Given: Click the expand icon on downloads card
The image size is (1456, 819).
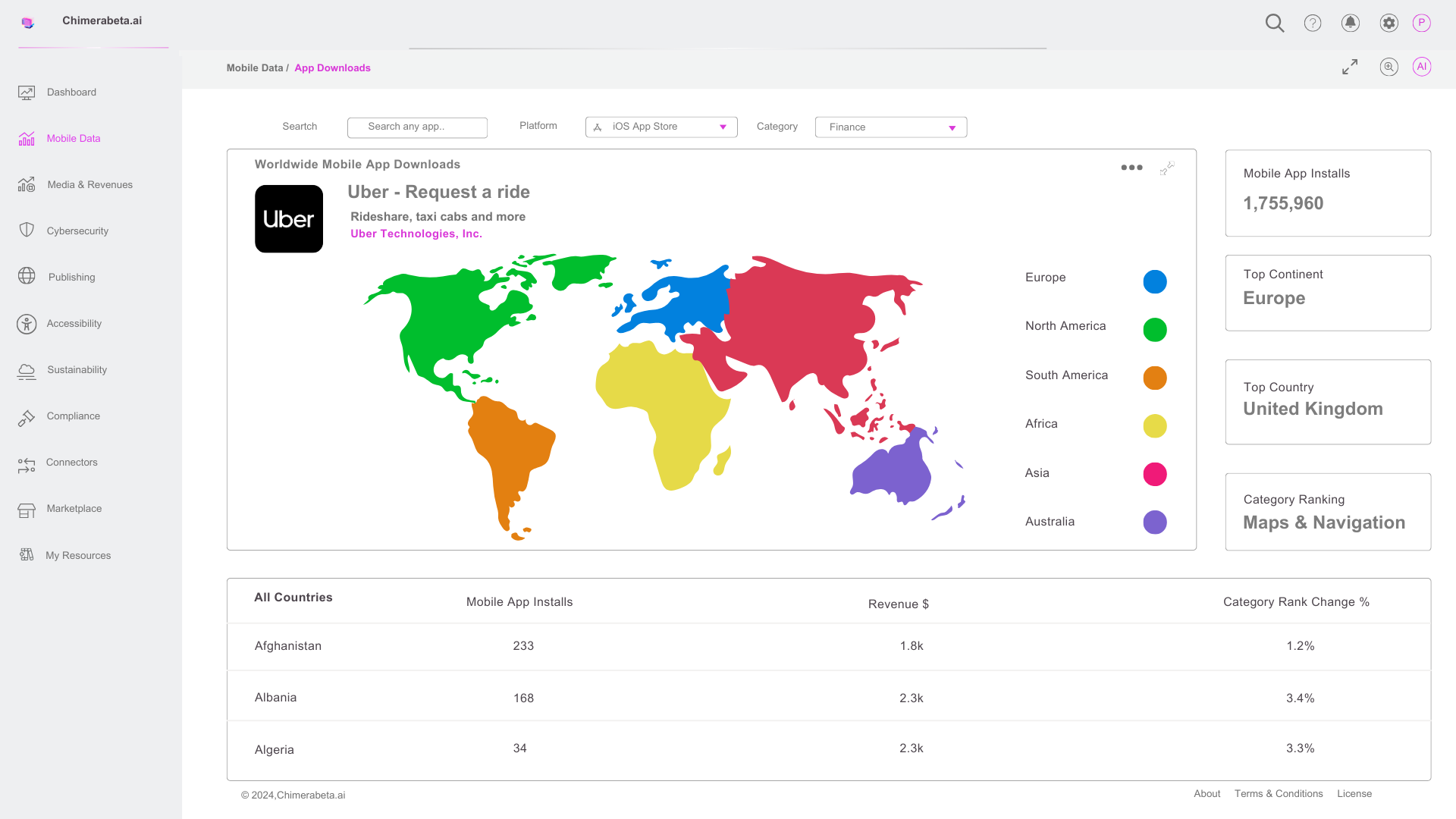Looking at the screenshot, I should [1167, 168].
